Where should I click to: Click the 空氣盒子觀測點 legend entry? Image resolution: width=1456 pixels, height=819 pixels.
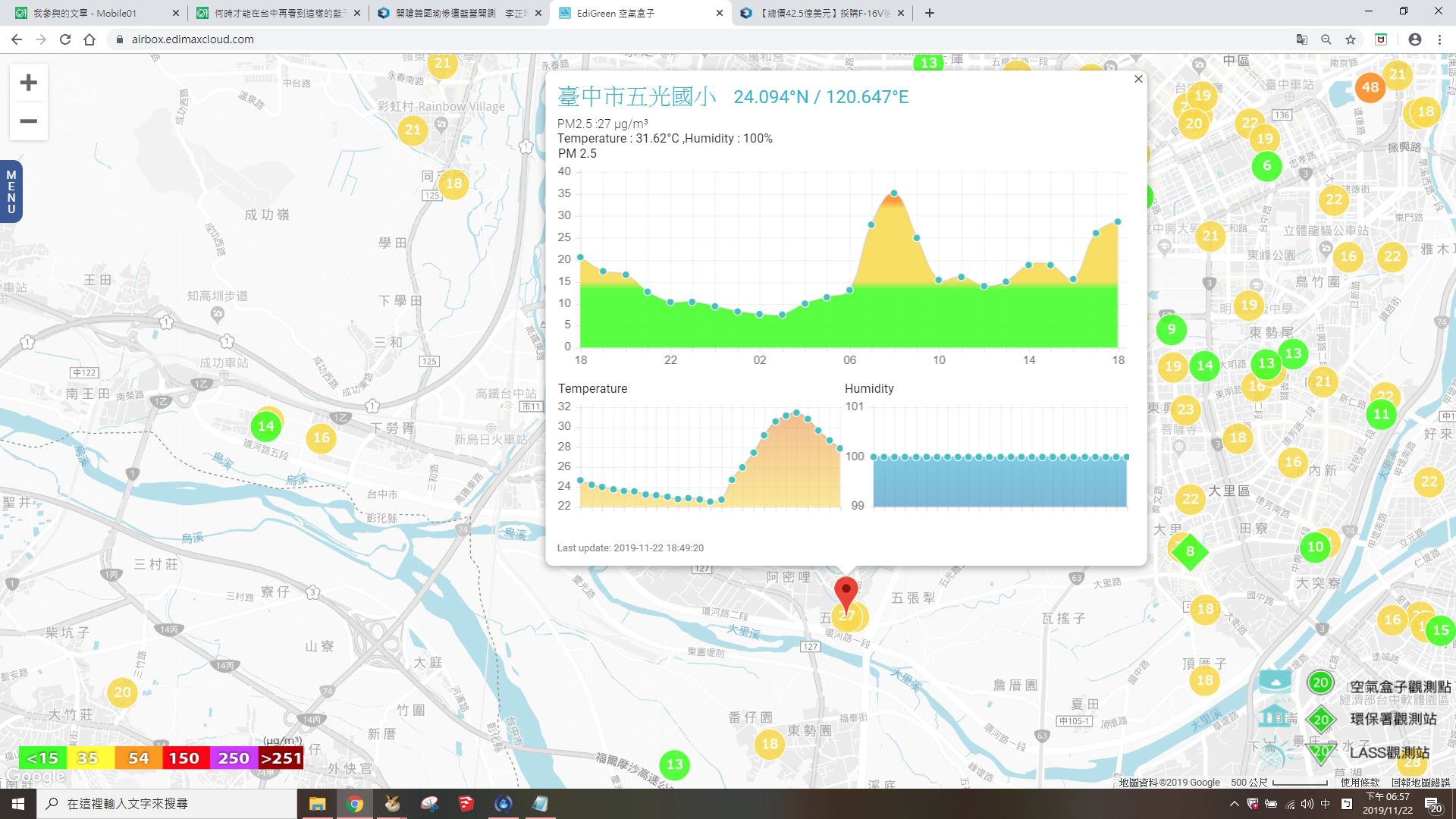click(x=1379, y=686)
